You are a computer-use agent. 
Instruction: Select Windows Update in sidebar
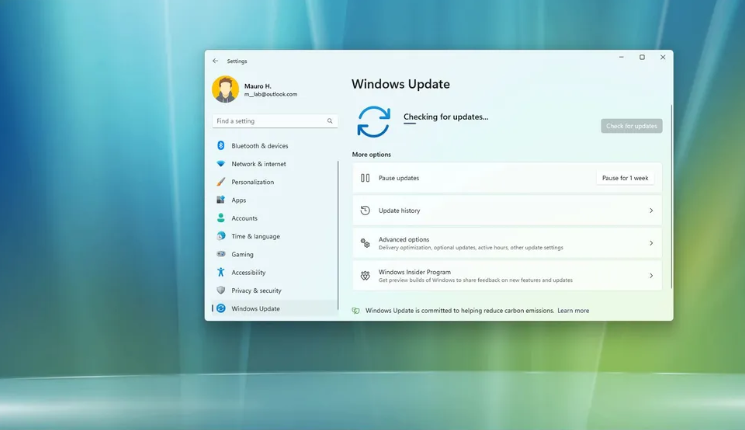coord(275,308)
